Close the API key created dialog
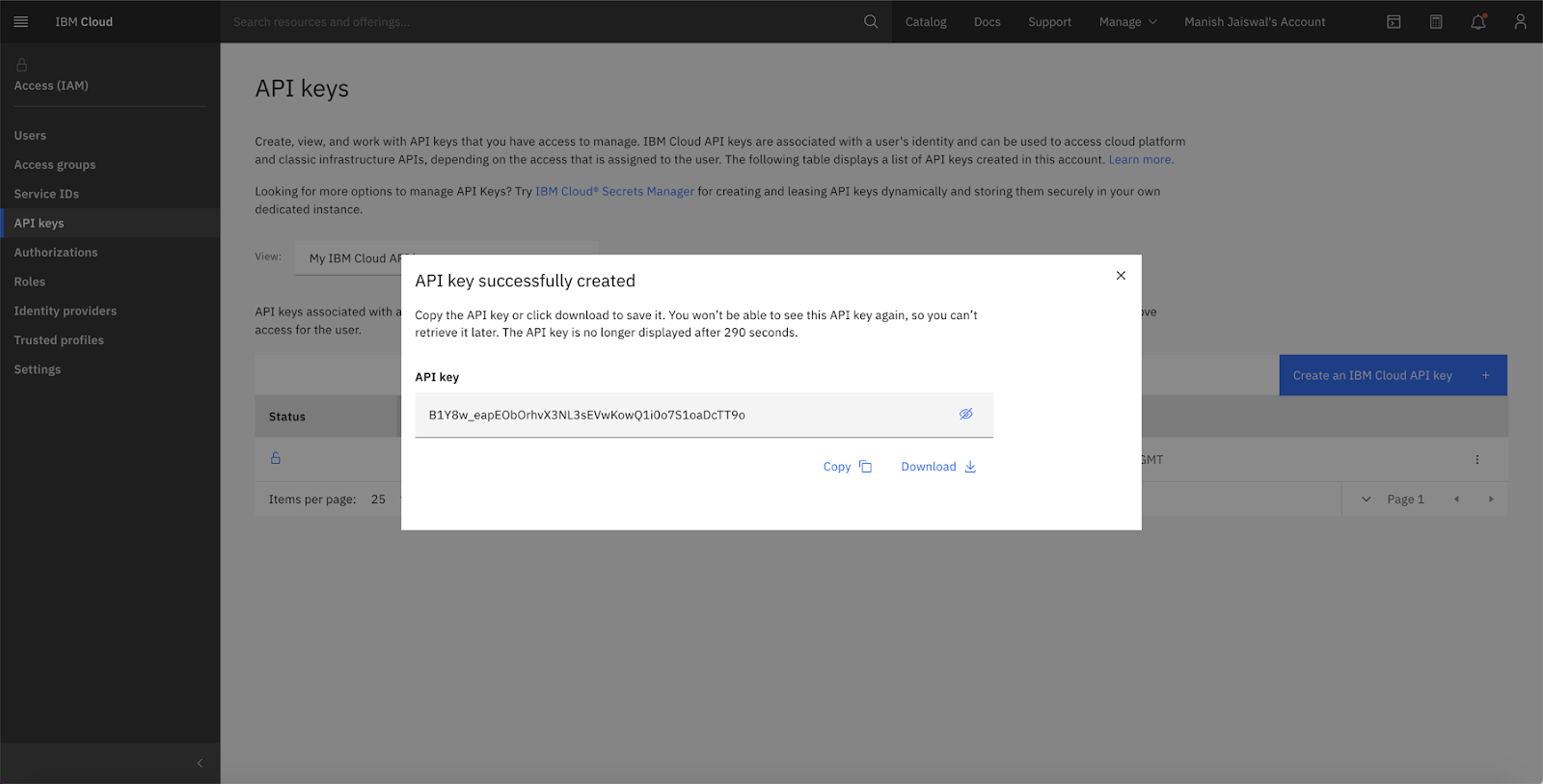The image size is (1543, 784). tap(1121, 276)
